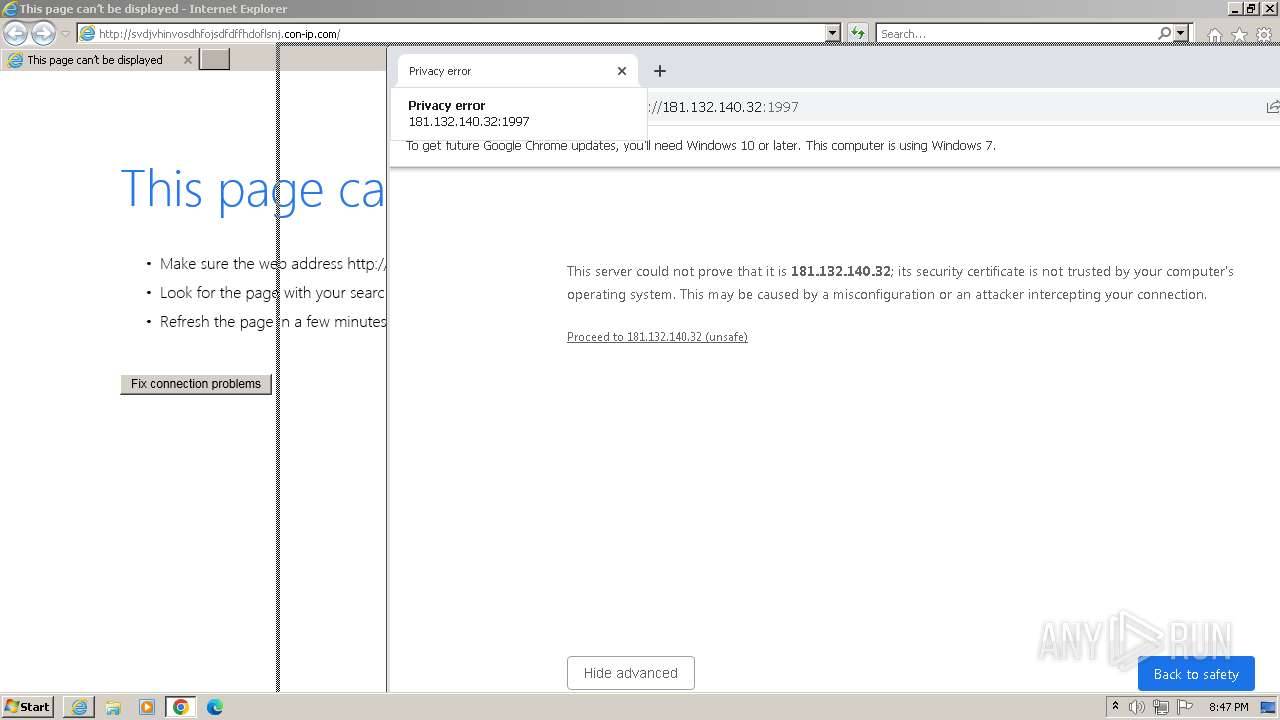Screen dimensions: 1280x720
Task: Restore the Internet Explorer window
Action: [x=1251, y=8]
